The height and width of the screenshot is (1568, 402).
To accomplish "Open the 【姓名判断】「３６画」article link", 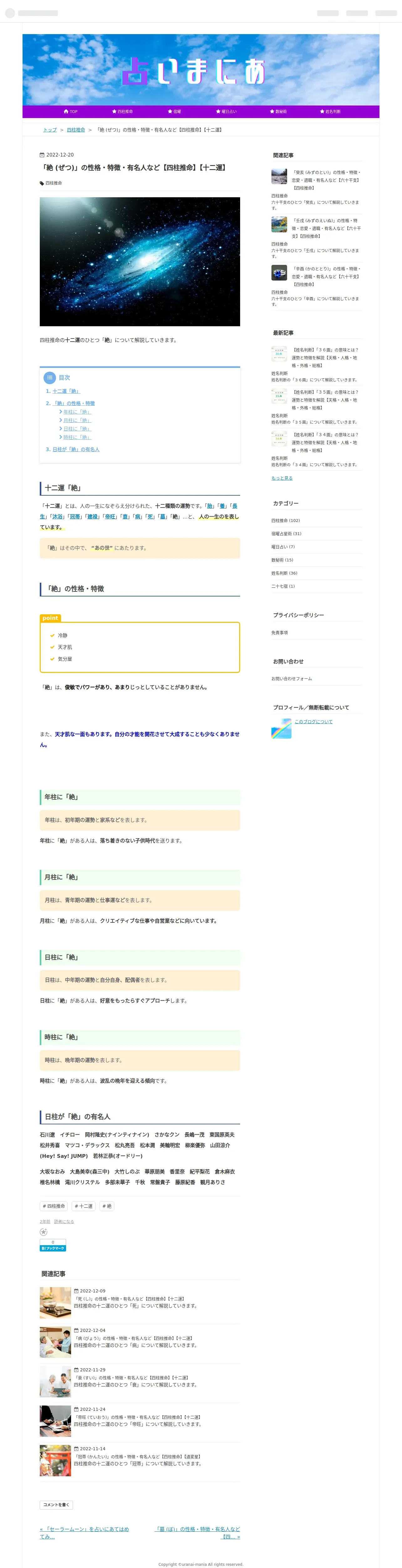I will (x=326, y=358).
